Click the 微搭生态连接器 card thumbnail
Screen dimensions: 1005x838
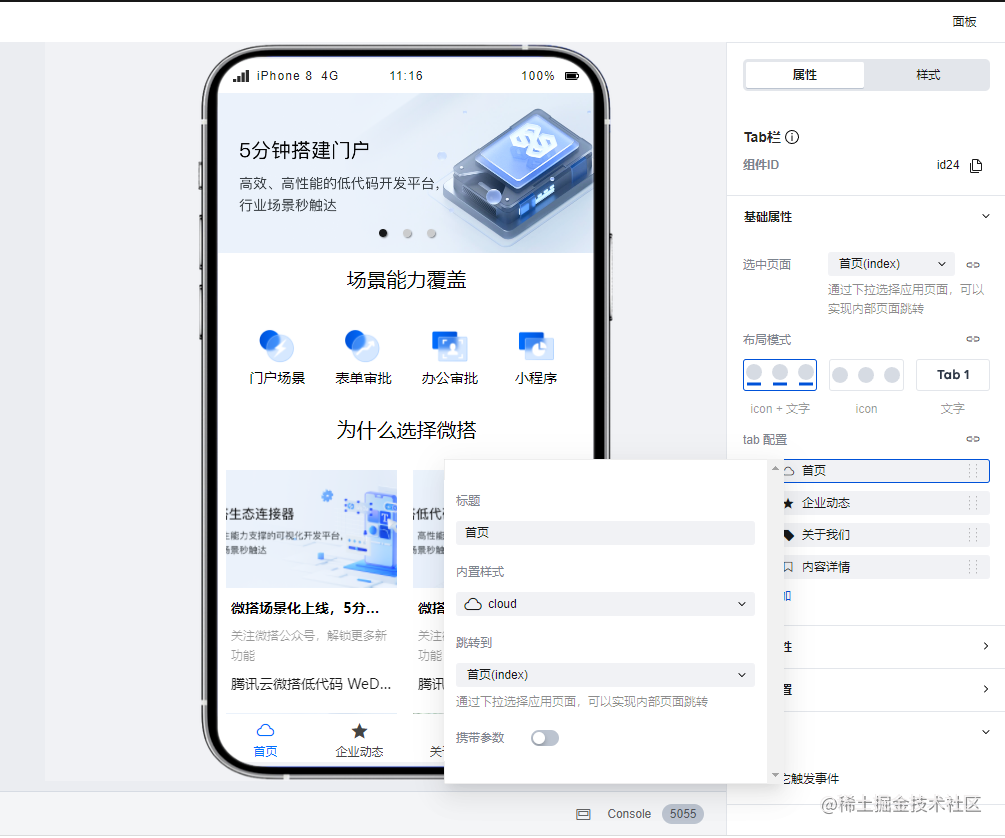[311, 529]
